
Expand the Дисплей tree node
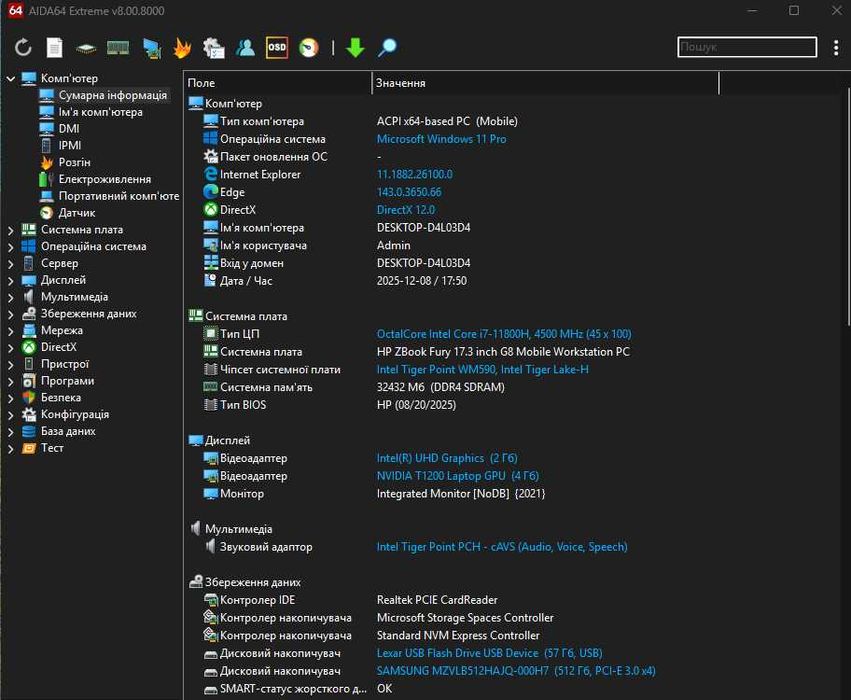point(10,281)
